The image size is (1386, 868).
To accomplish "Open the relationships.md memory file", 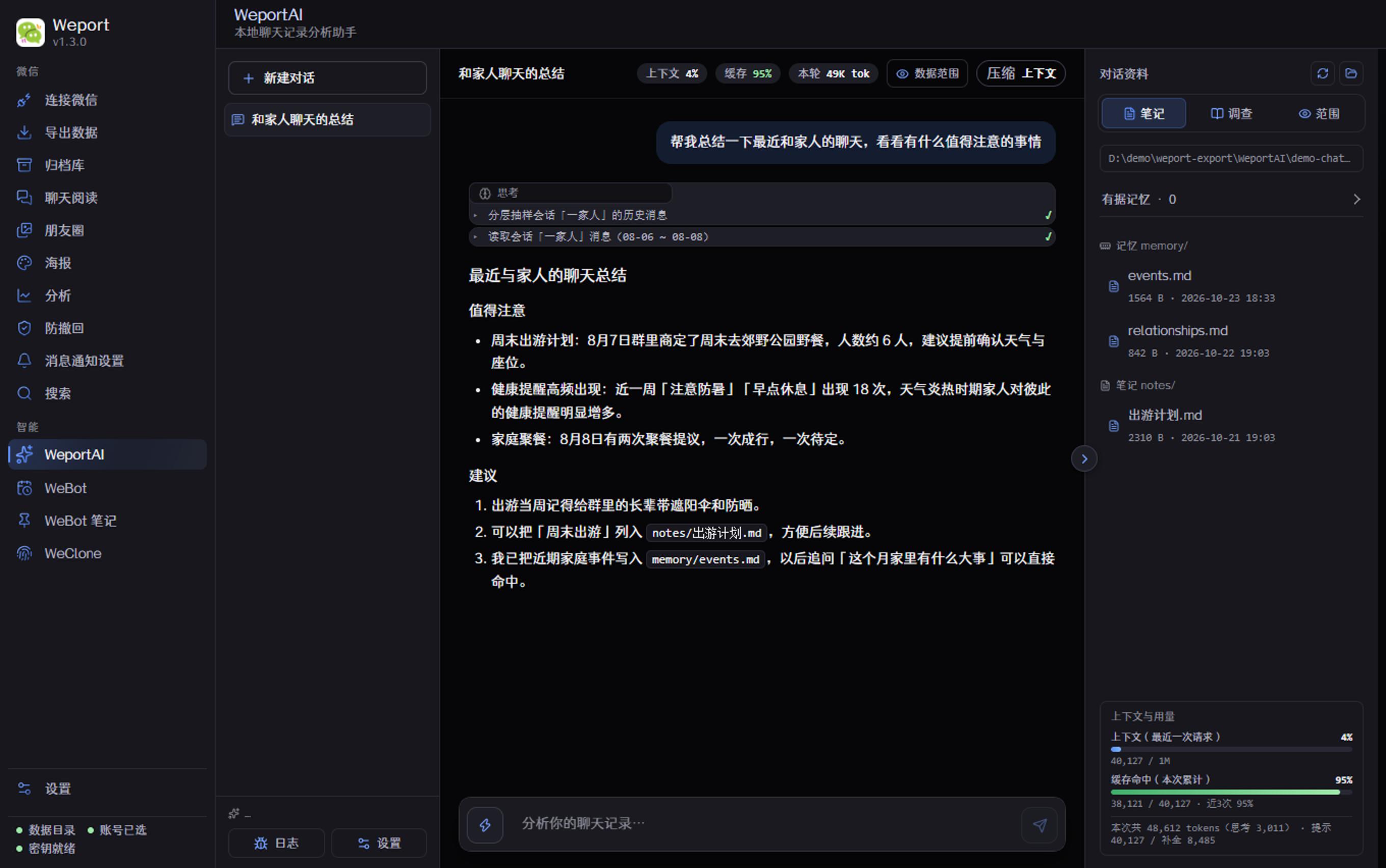I will (1231, 341).
